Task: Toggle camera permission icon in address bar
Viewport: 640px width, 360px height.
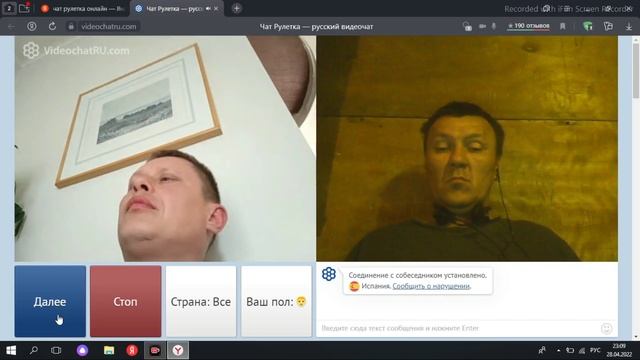Action: 482,27
